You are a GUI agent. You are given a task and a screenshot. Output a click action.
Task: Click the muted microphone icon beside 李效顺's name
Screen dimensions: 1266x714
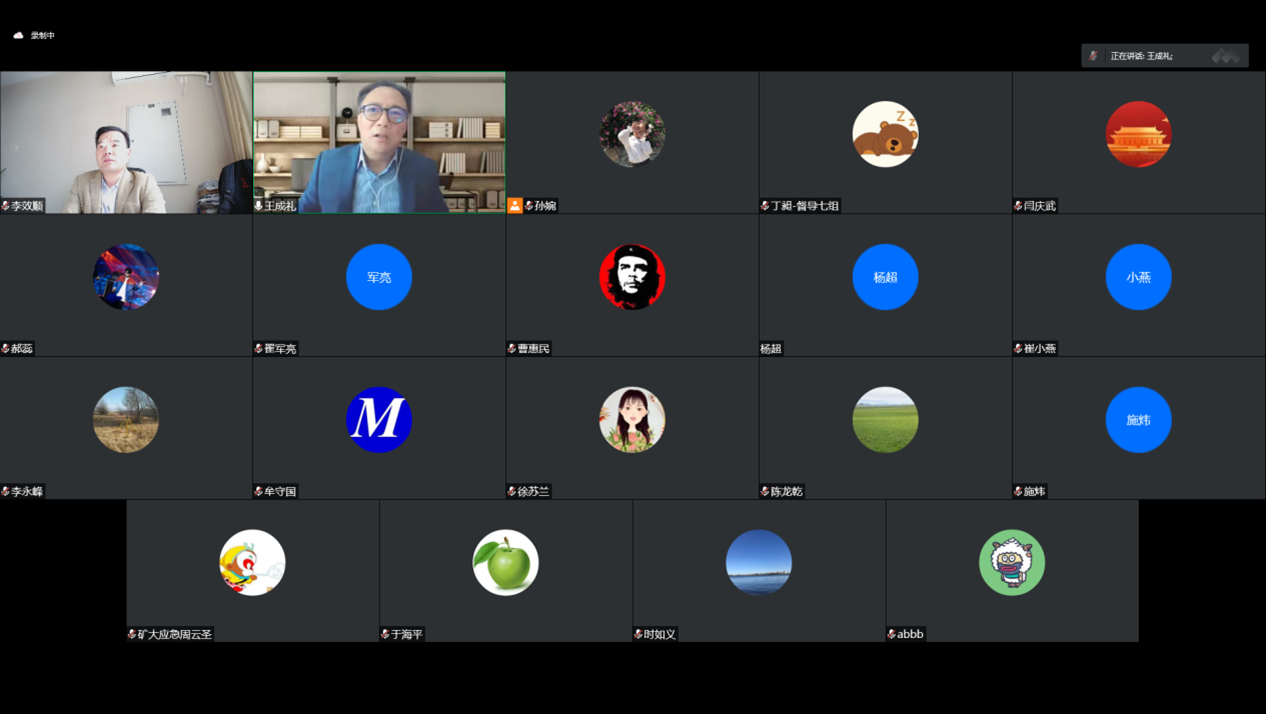coord(6,206)
